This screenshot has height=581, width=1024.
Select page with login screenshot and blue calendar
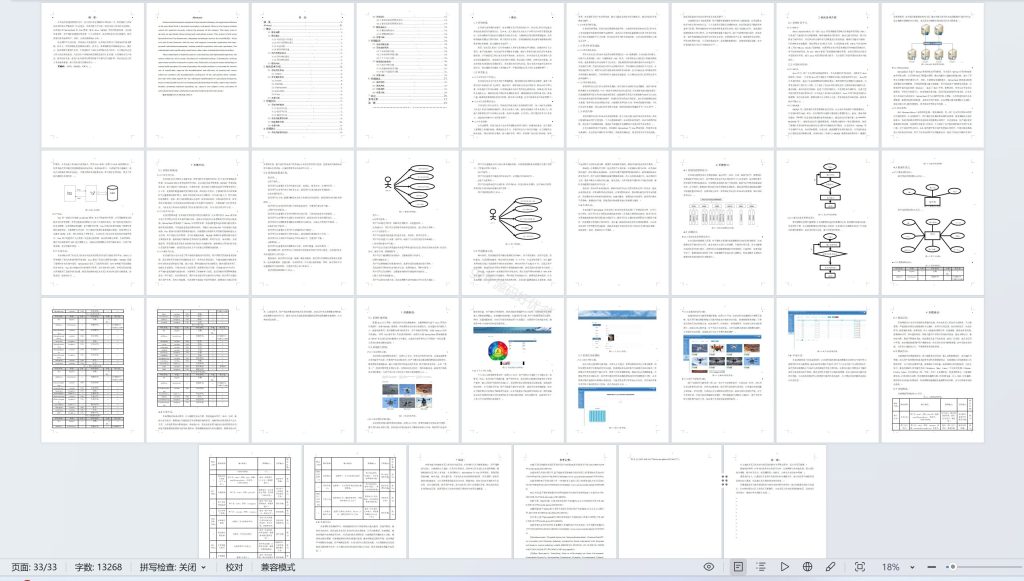point(617,370)
